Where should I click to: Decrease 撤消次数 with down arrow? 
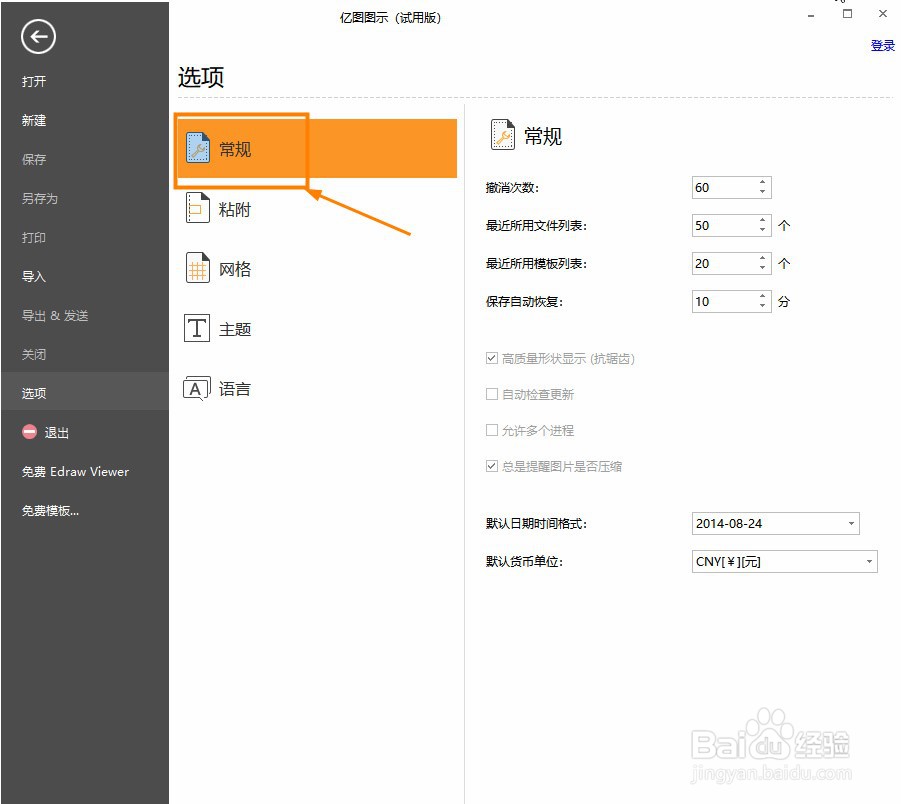(762, 192)
